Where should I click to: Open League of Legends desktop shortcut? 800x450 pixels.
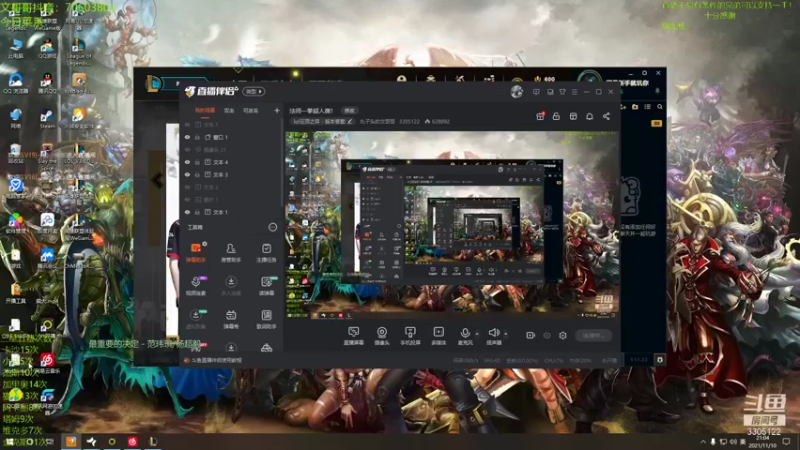click(78, 53)
